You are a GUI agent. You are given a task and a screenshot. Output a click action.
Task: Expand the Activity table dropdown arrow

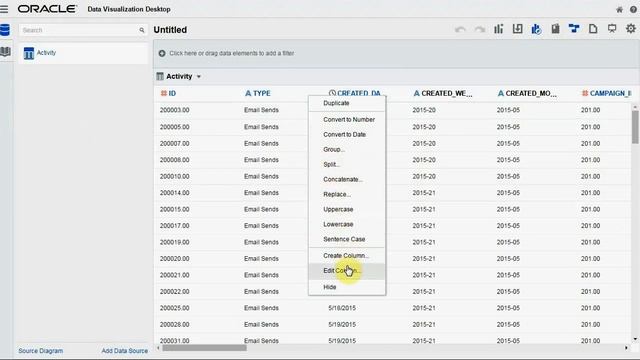[199, 77]
